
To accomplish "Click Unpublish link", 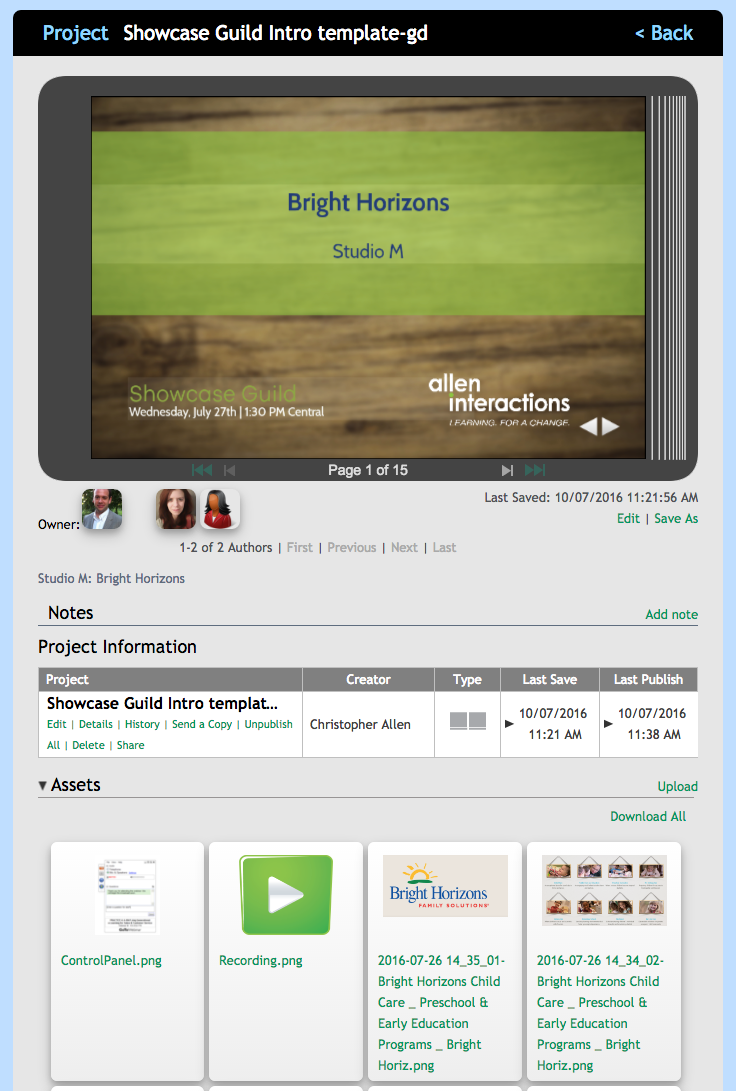I will coord(269,724).
